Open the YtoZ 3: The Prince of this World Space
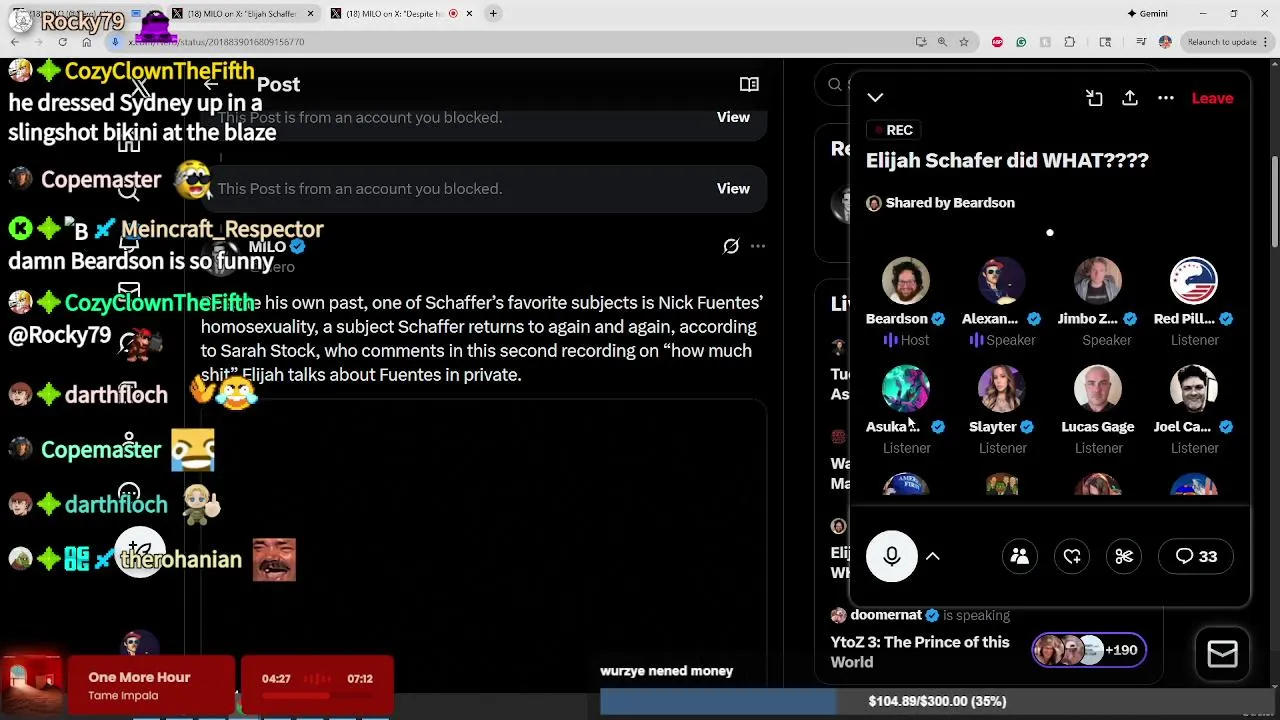This screenshot has width=1280, height=720. 920,652
